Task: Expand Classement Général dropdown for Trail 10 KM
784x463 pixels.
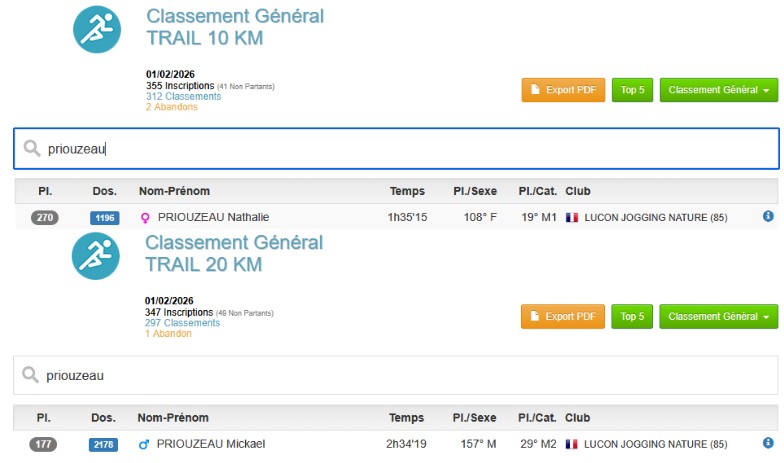Action: [718, 90]
